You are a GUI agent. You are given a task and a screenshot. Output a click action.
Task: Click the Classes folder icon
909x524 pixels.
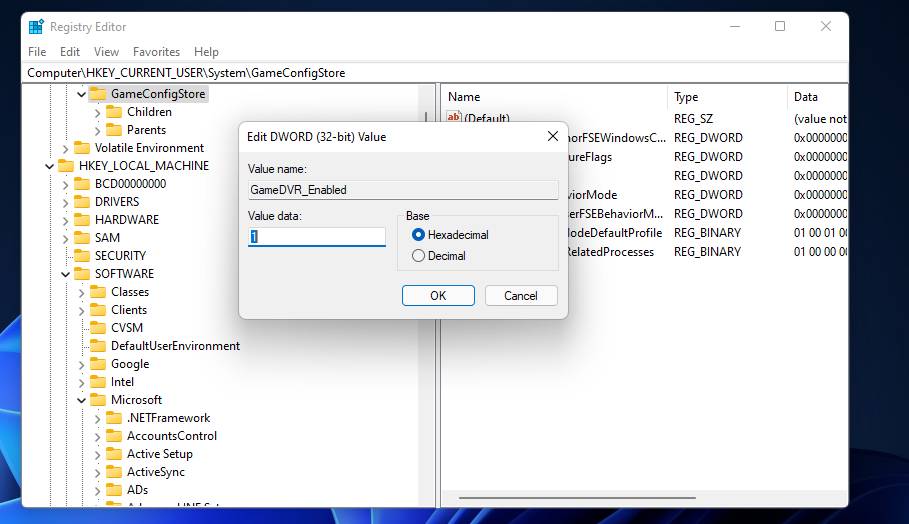pyautogui.click(x=99, y=292)
